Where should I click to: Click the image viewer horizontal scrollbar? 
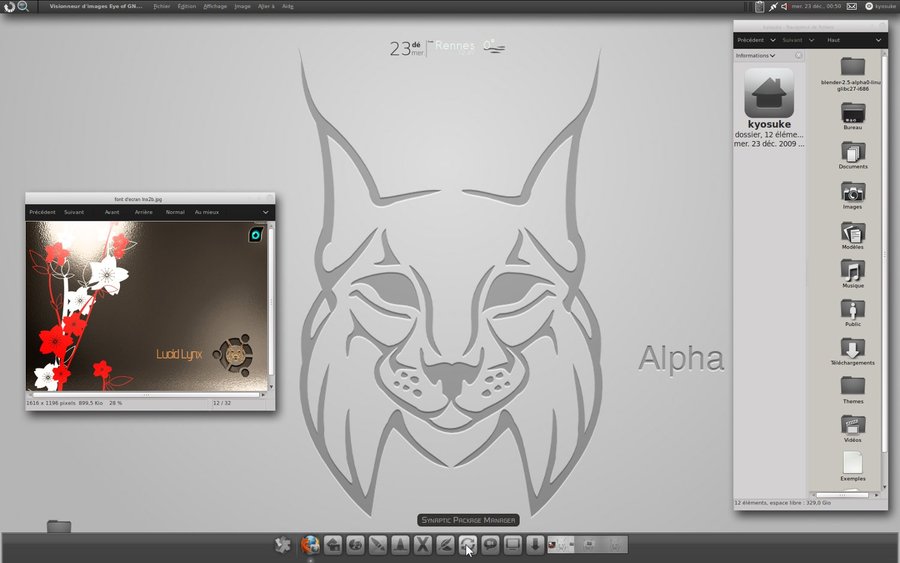tap(146, 395)
